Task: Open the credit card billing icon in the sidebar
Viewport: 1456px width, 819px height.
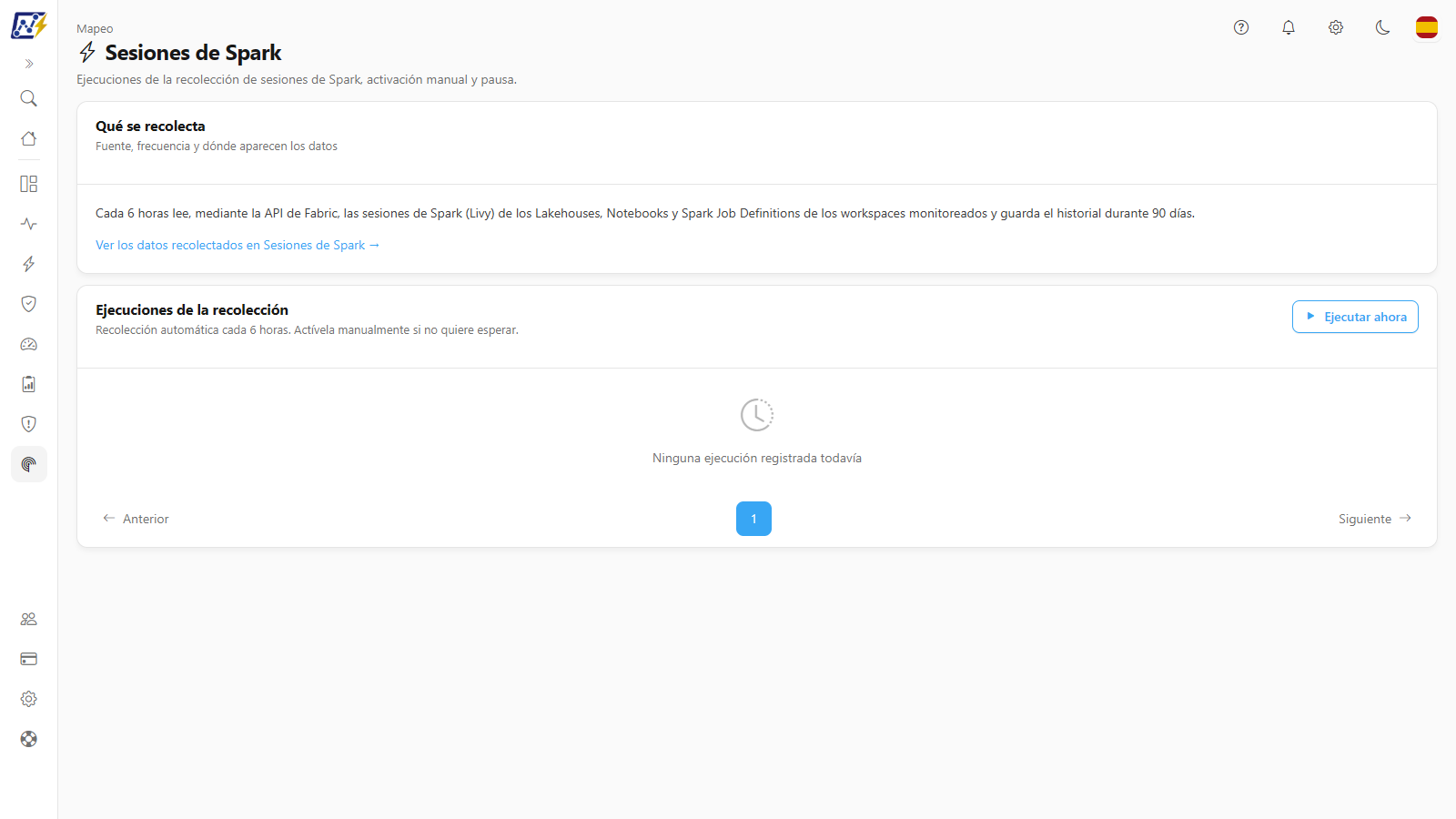Action: point(29,659)
